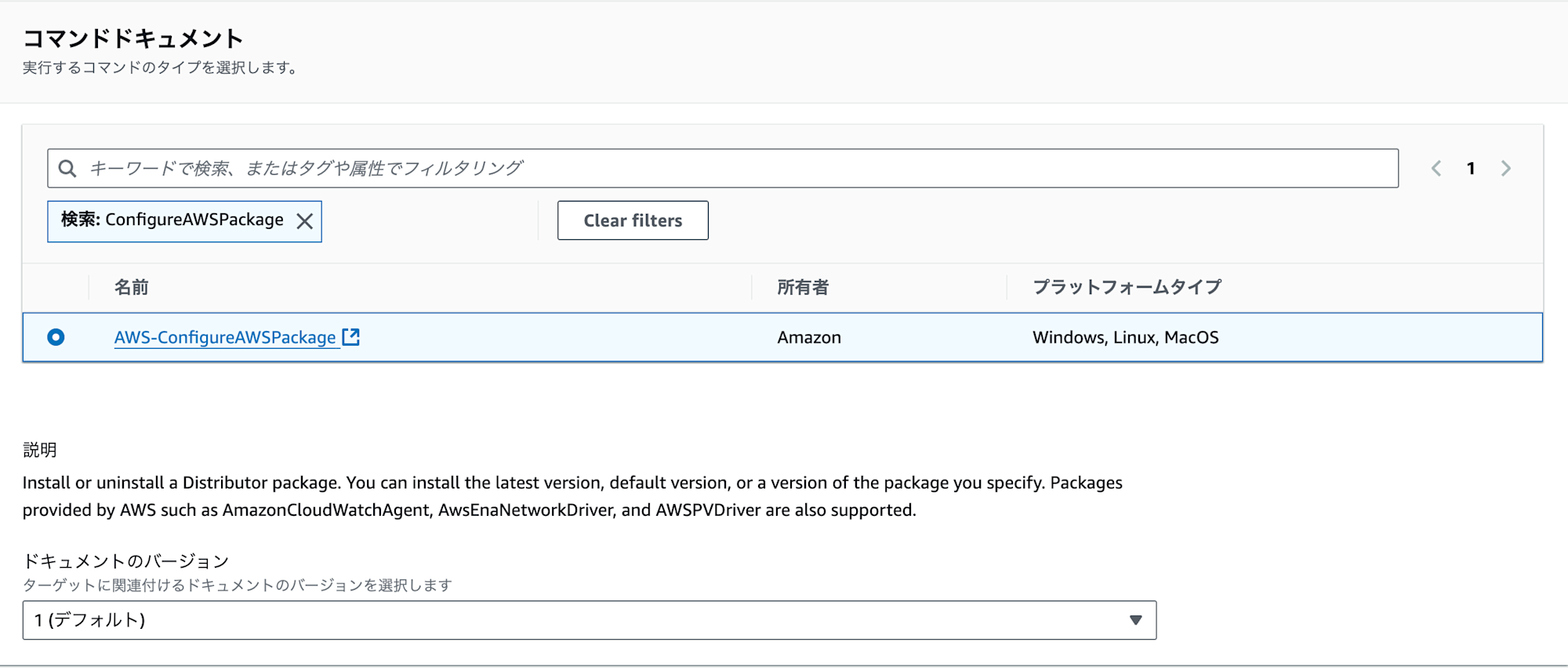Click the Clear filters button

pos(633,220)
